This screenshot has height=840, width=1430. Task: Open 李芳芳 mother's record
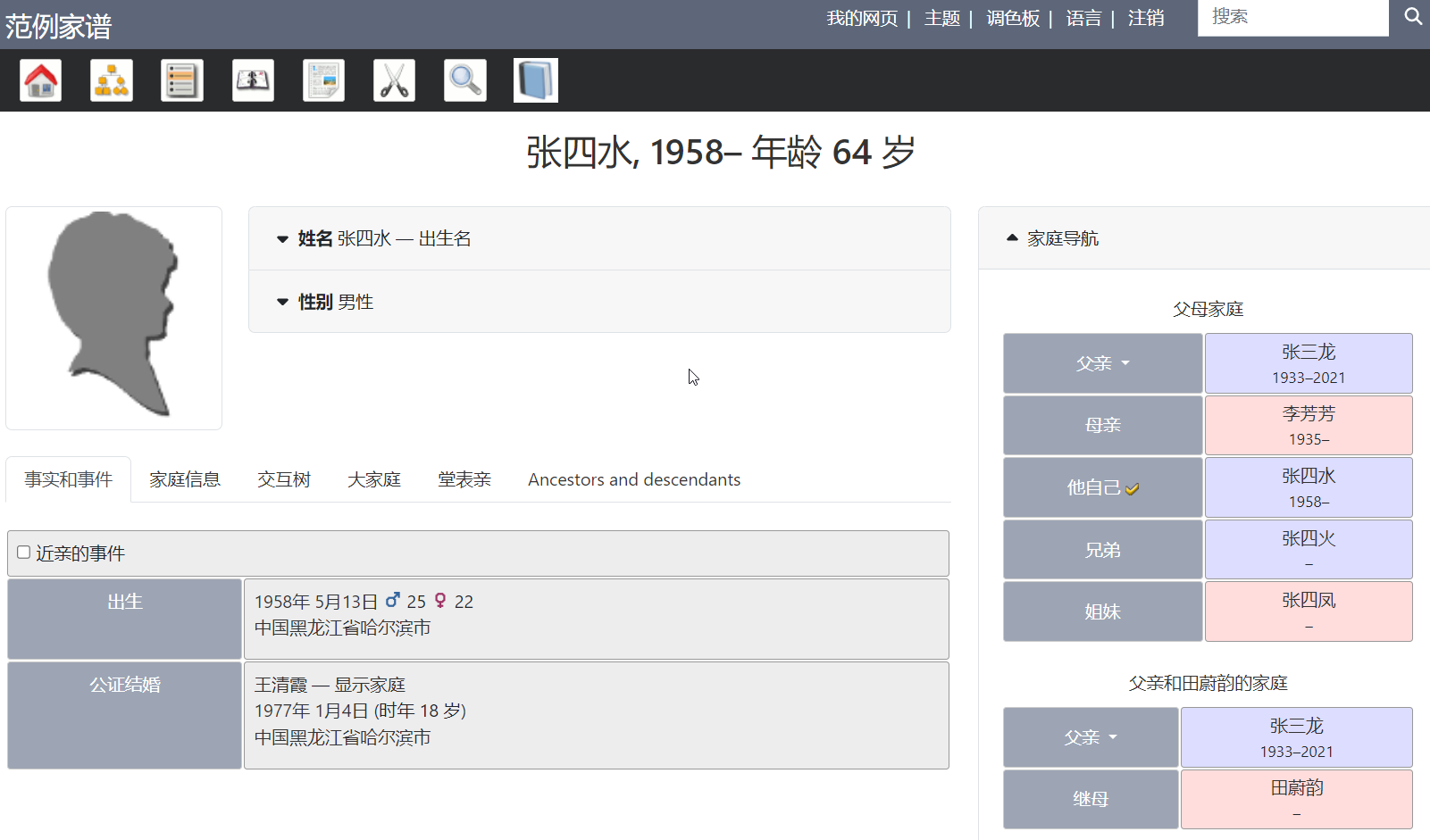pos(1308,414)
